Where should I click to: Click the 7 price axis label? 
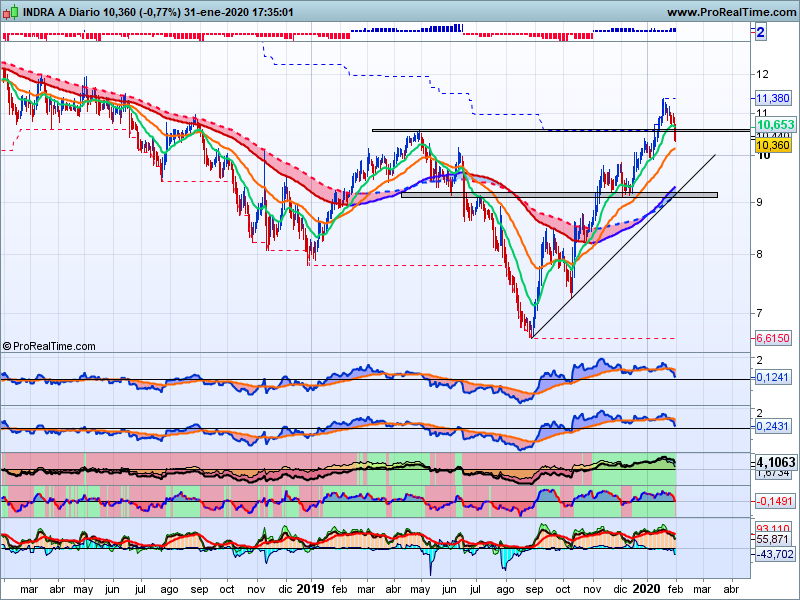tap(760, 313)
